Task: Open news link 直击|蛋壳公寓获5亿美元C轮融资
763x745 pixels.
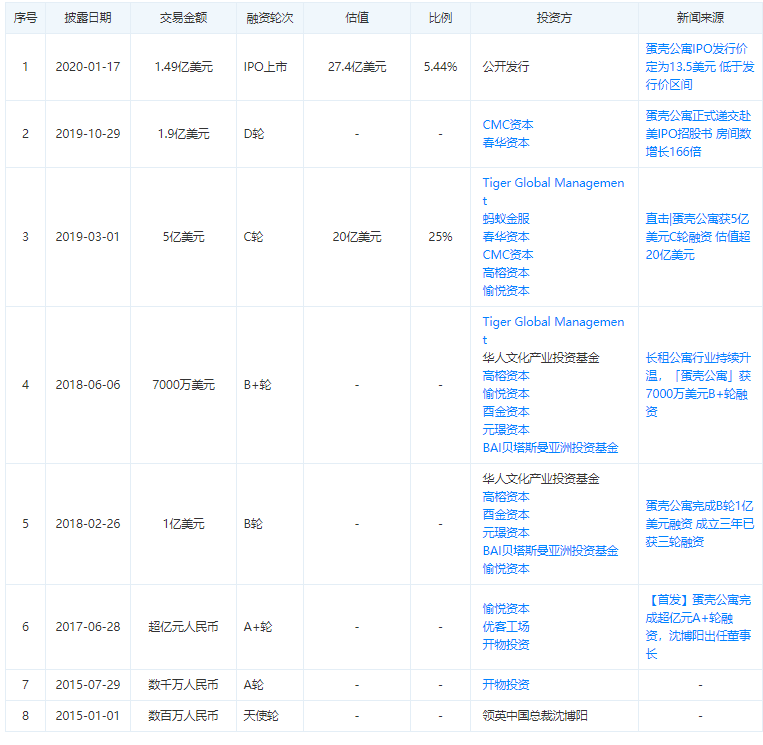Action: [697, 236]
